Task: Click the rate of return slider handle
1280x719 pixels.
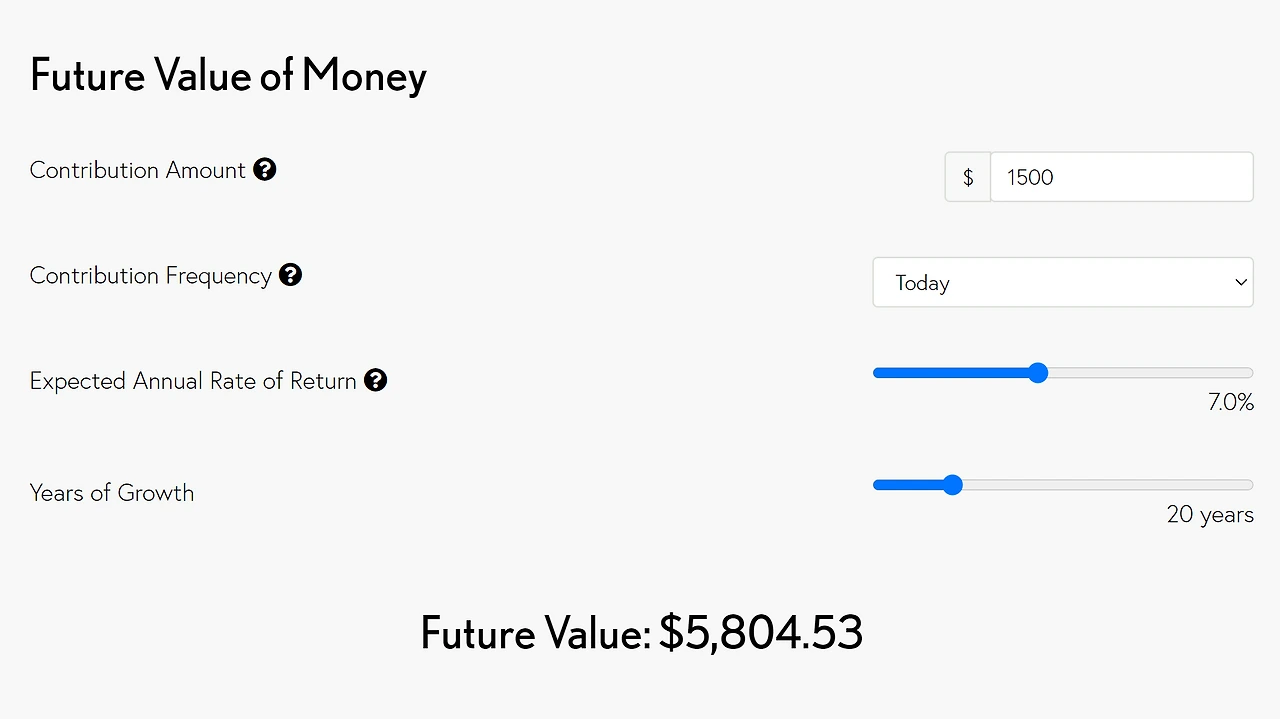Action: [x=1038, y=373]
